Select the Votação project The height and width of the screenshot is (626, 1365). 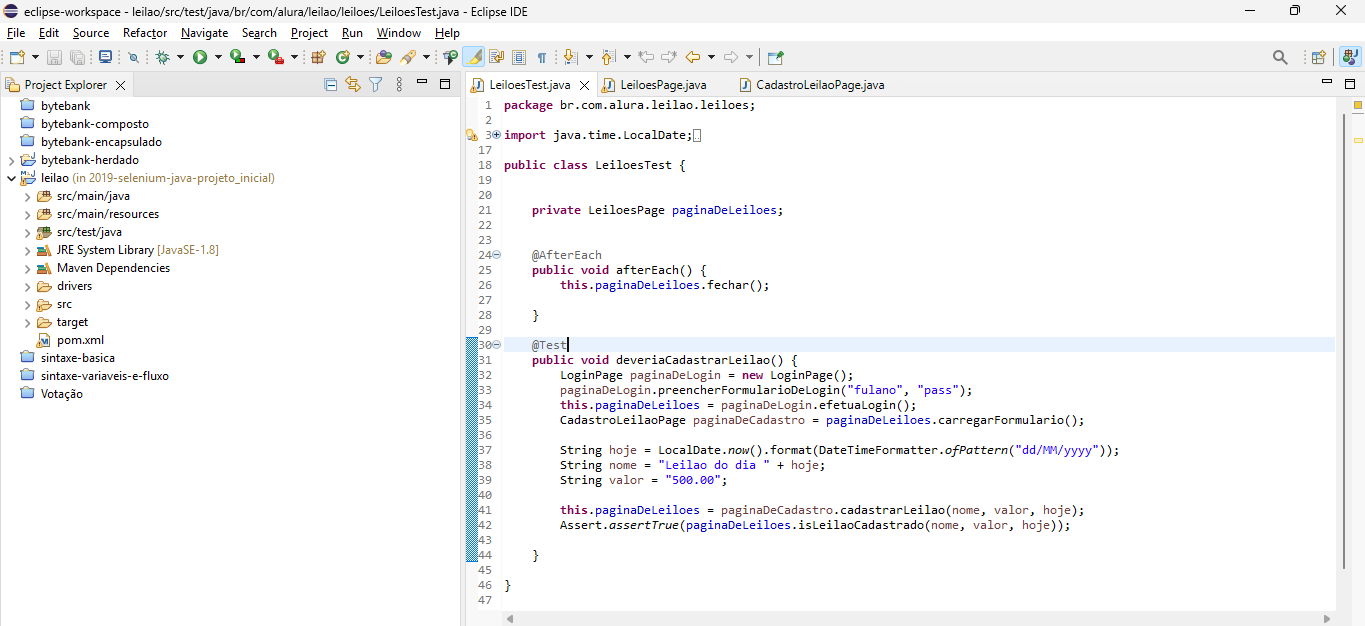point(62,394)
